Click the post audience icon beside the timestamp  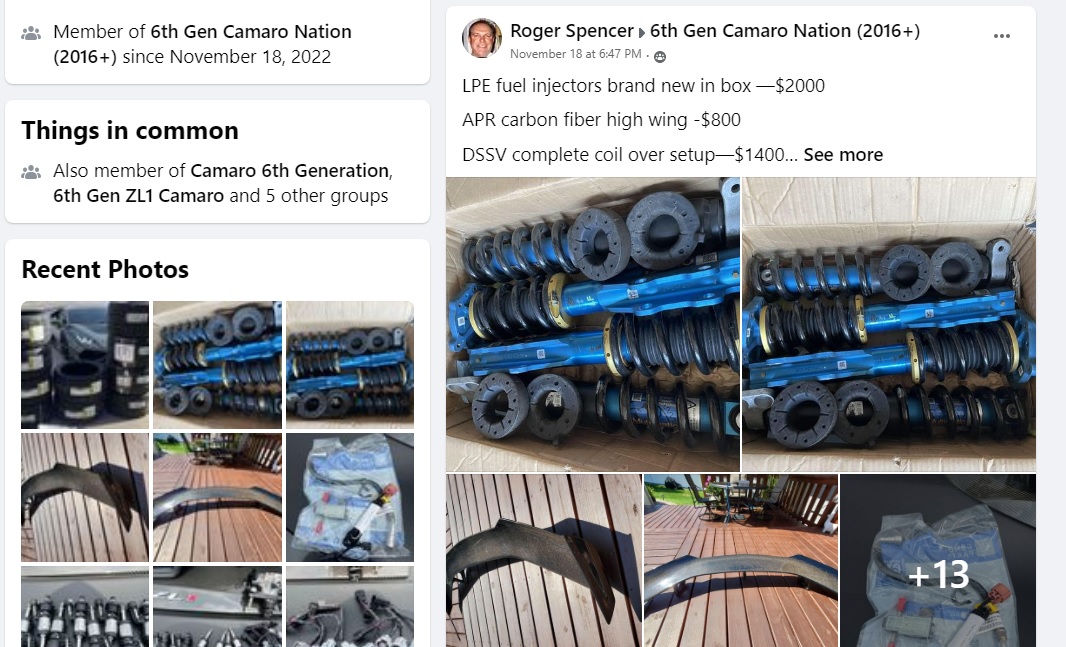click(659, 56)
